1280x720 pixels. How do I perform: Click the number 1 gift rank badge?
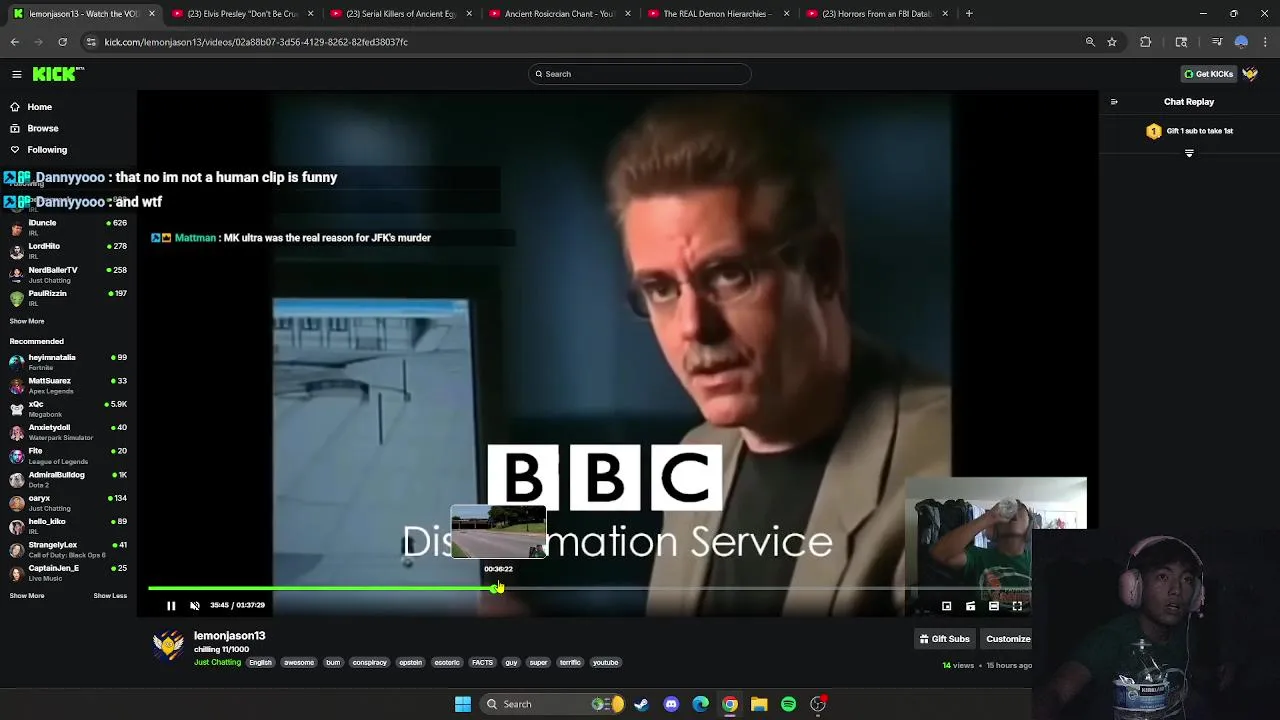(x=1153, y=131)
